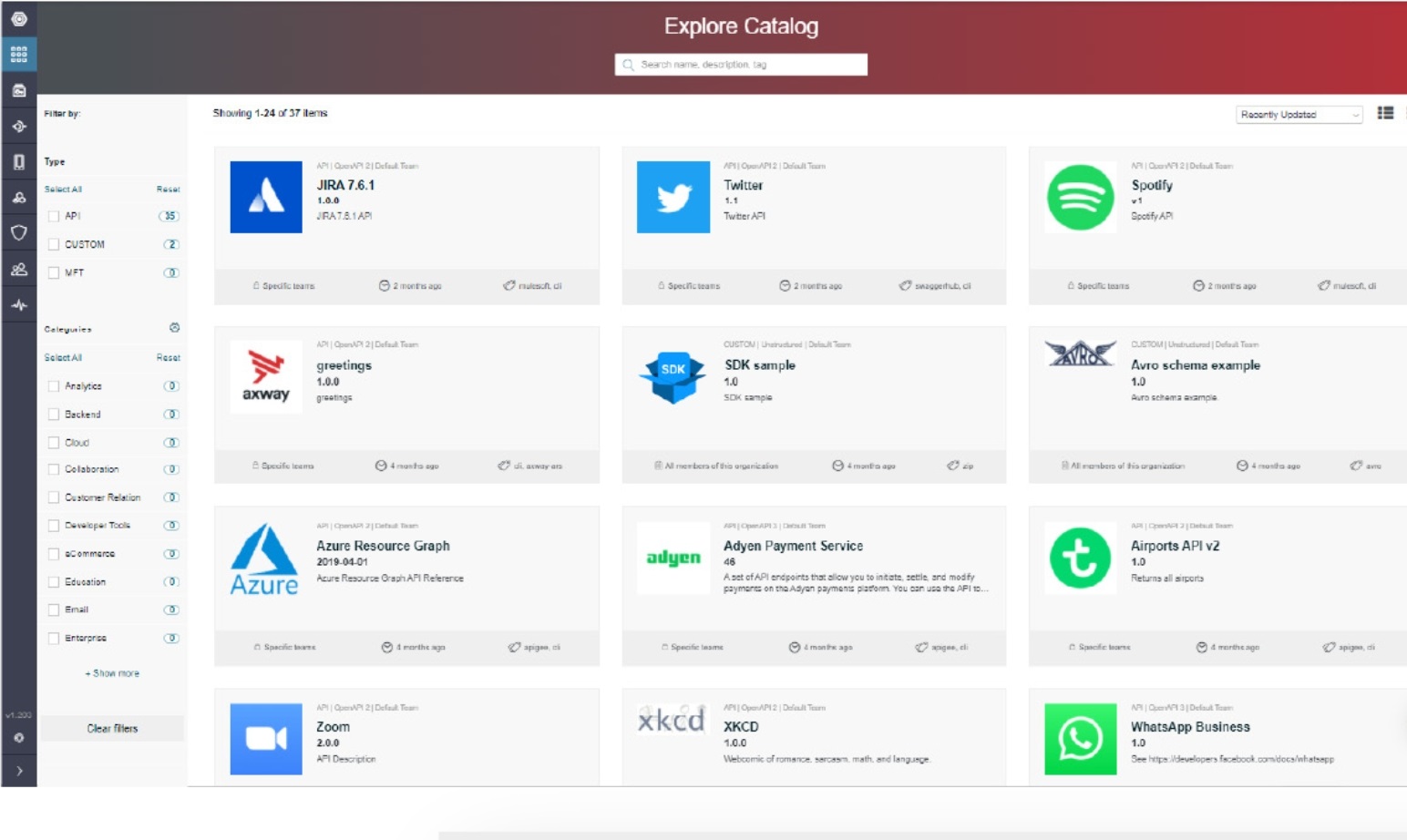Screen dimensions: 1407x840
Task: Check the Analytics category
Action: tap(54, 386)
